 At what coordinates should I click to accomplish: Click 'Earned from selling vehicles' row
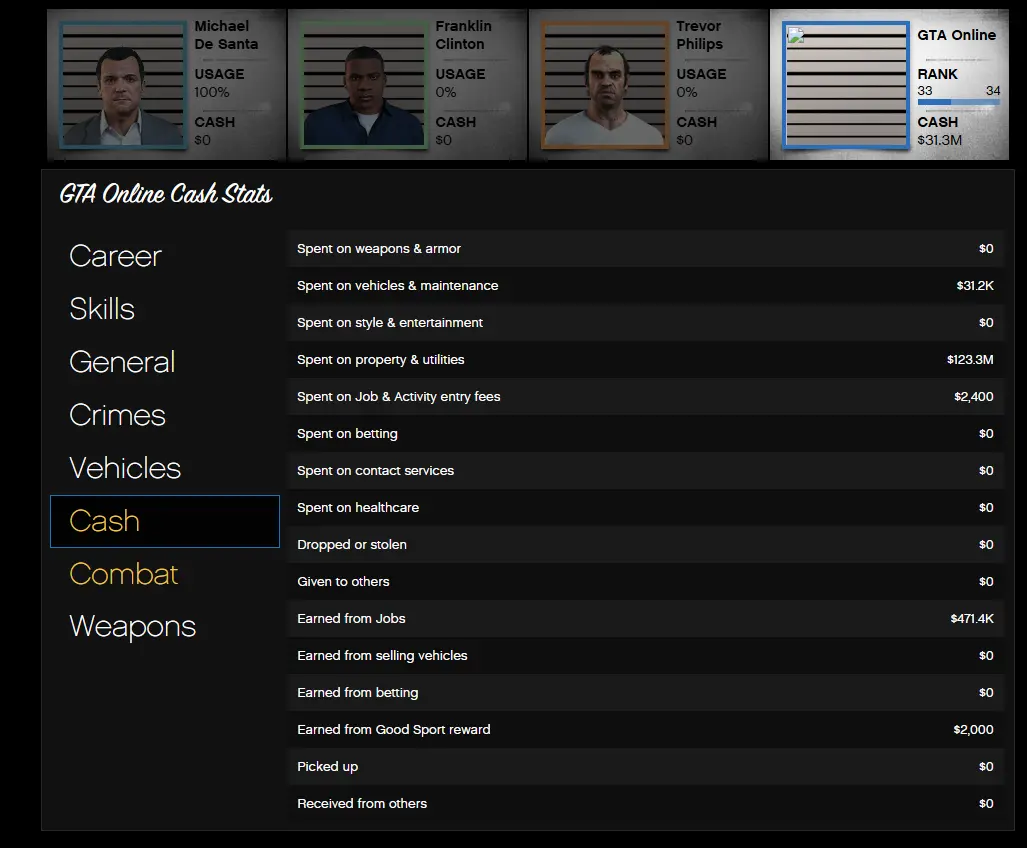[x=645, y=655]
